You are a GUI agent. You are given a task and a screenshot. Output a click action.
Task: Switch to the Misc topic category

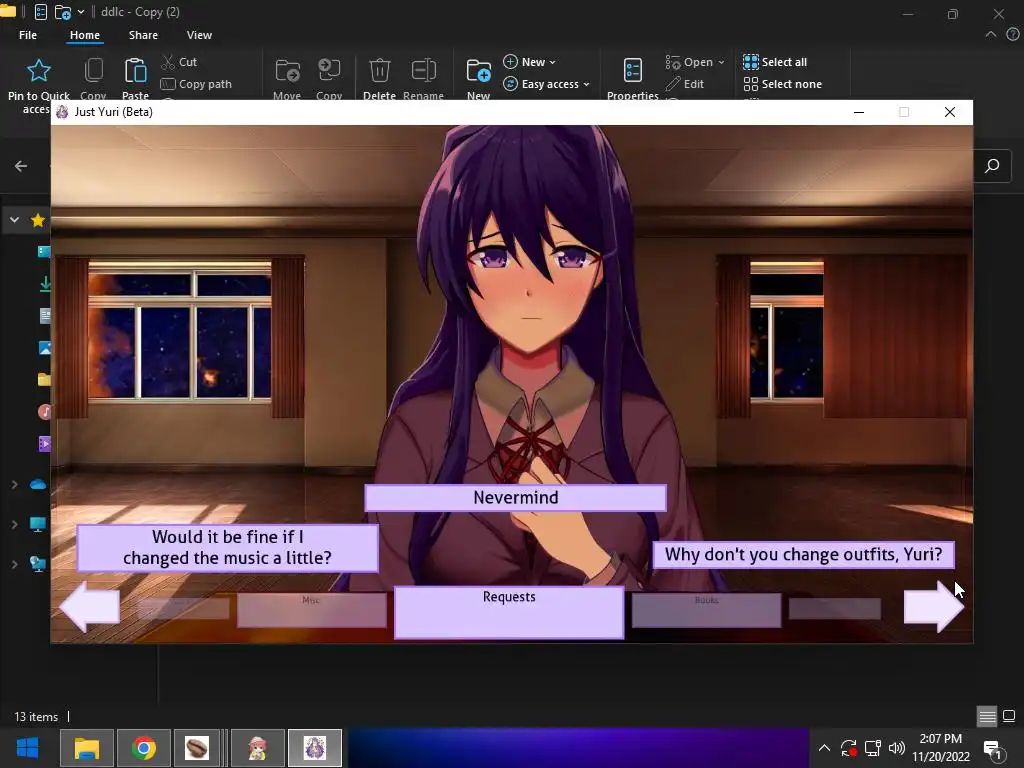click(312, 610)
